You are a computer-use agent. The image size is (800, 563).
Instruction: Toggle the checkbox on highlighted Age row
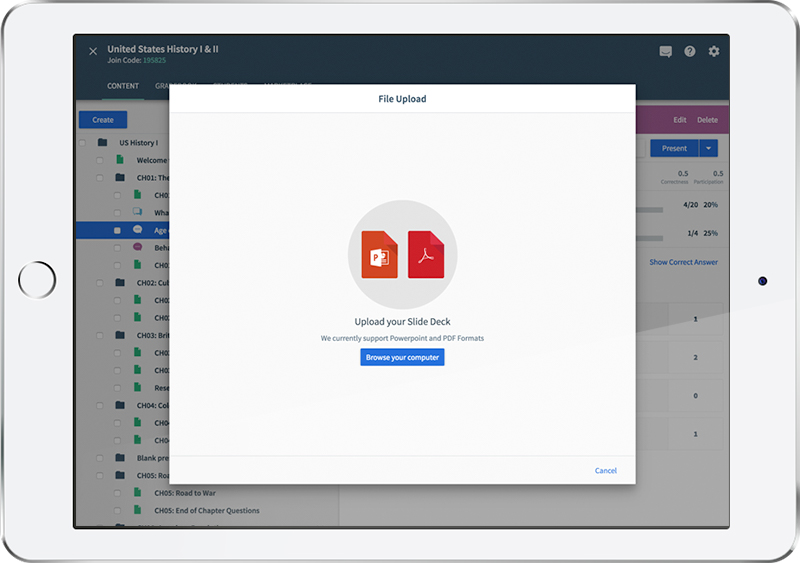(x=117, y=230)
